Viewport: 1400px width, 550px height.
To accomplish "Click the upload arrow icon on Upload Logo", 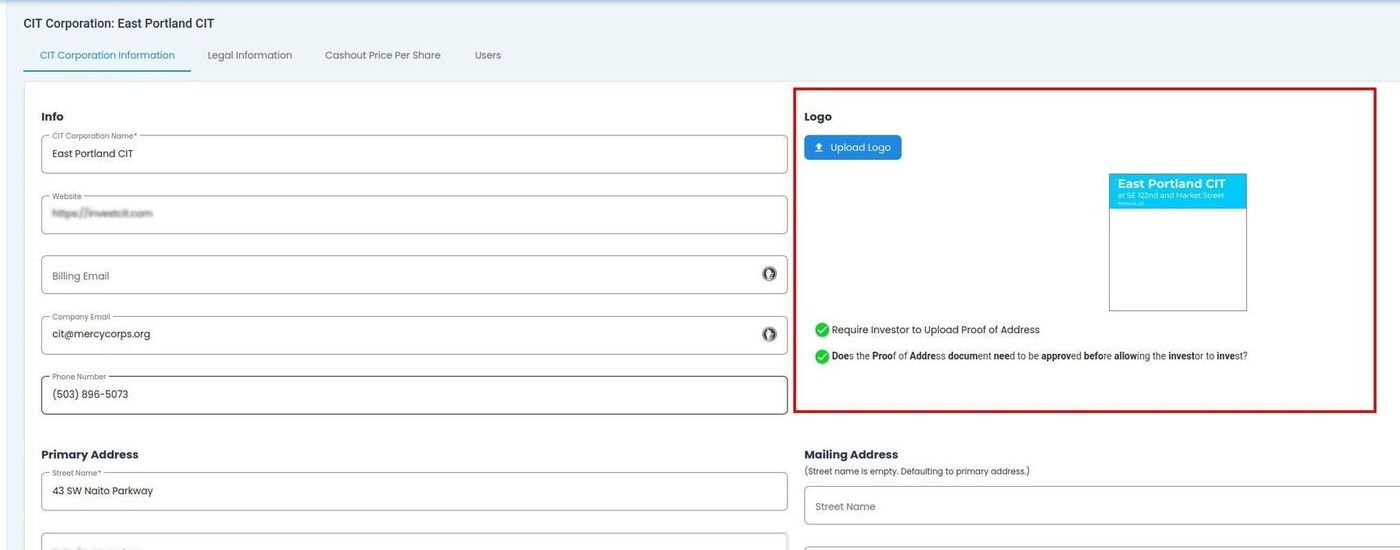I will pos(819,148).
